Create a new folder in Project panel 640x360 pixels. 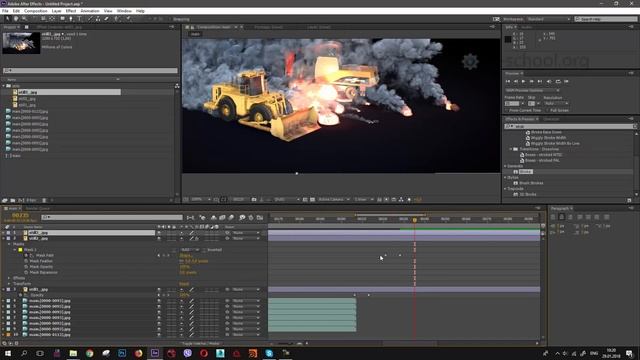13,200
